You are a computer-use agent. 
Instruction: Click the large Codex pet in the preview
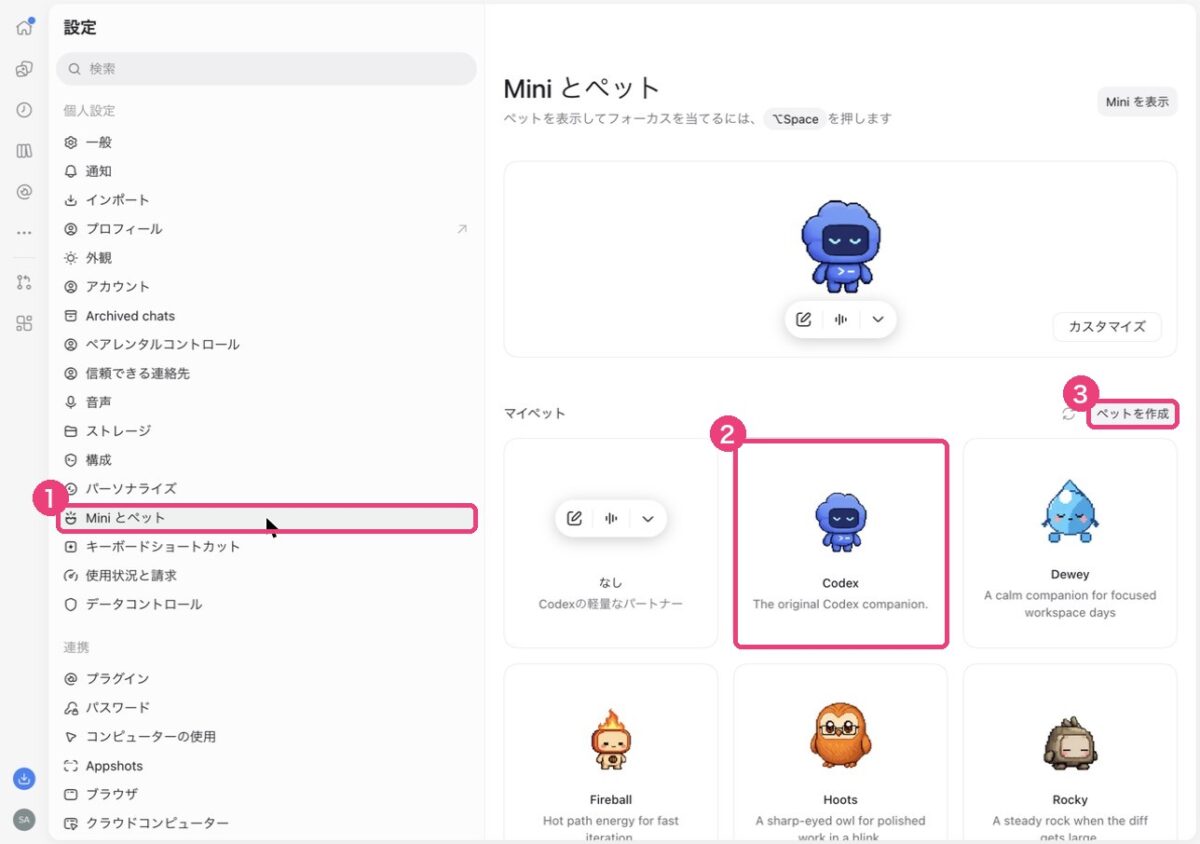pyautogui.click(x=841, y=245)
